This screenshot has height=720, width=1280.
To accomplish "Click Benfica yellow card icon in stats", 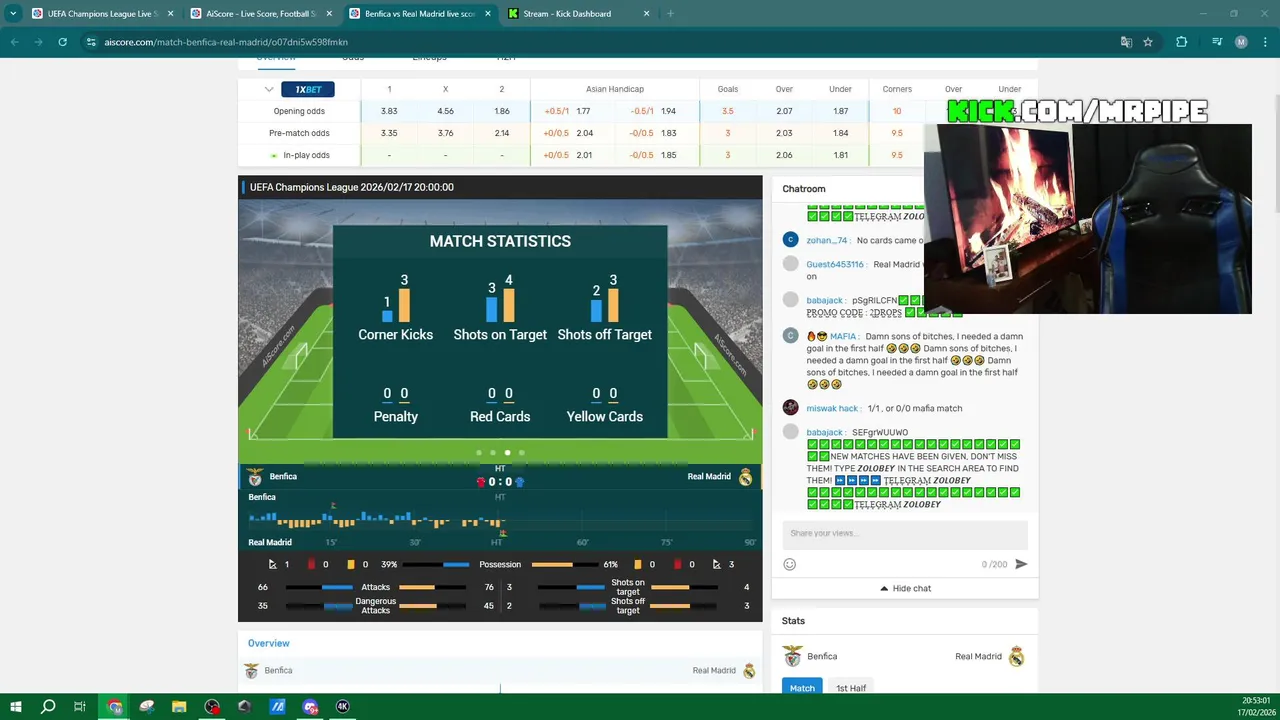I will coord(351,564).
